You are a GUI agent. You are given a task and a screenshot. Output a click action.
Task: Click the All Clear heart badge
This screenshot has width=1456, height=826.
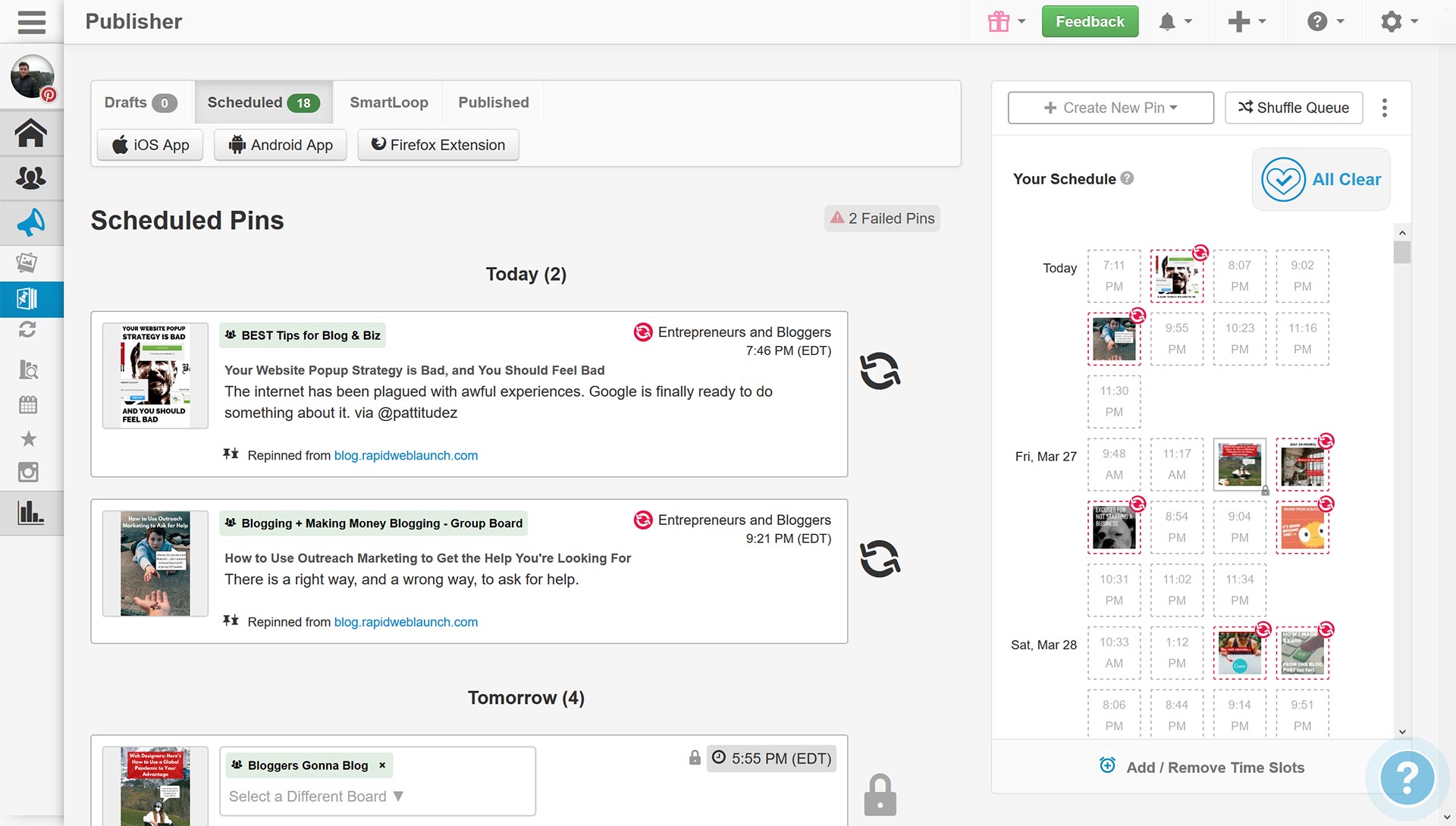point(1321,180)
